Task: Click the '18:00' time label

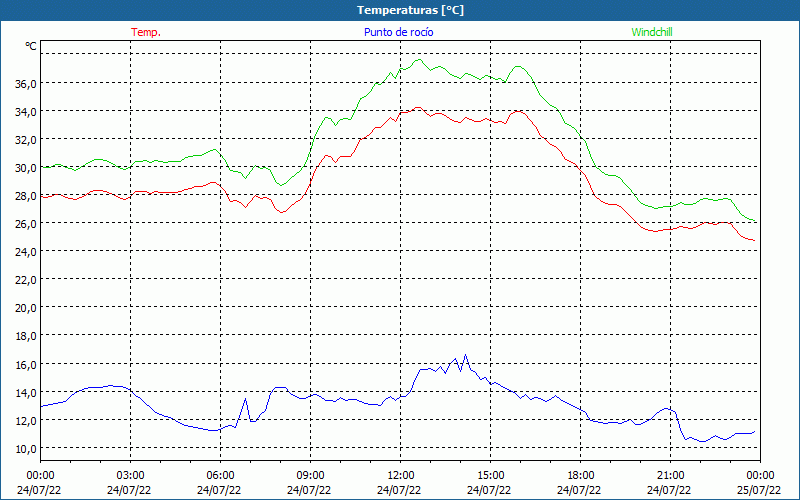Action: (580, 476)
